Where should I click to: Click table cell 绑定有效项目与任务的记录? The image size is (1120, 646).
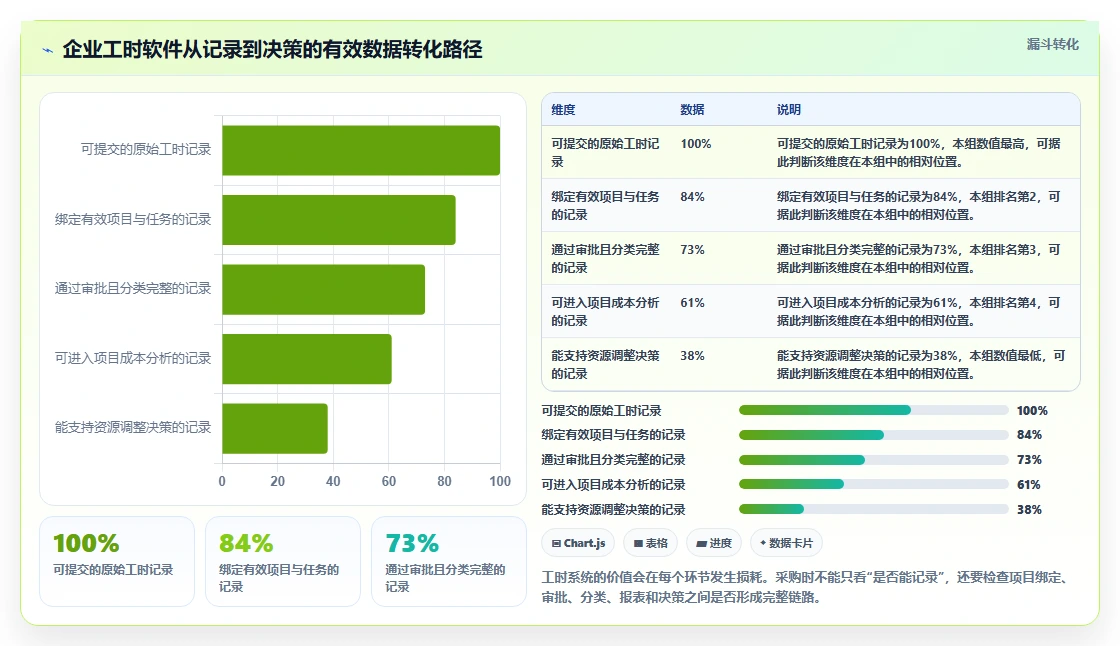tap(605, 205)
